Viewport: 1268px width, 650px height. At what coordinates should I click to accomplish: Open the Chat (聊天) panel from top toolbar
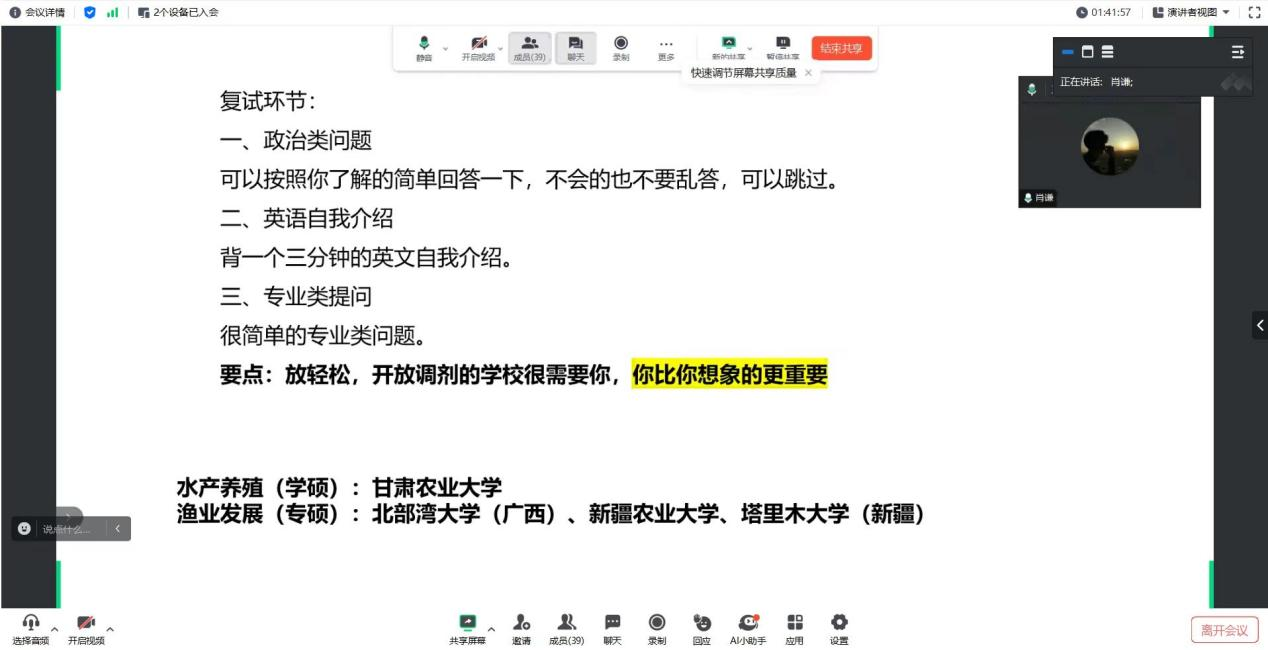pyautogui.click(x=576, y=47)
